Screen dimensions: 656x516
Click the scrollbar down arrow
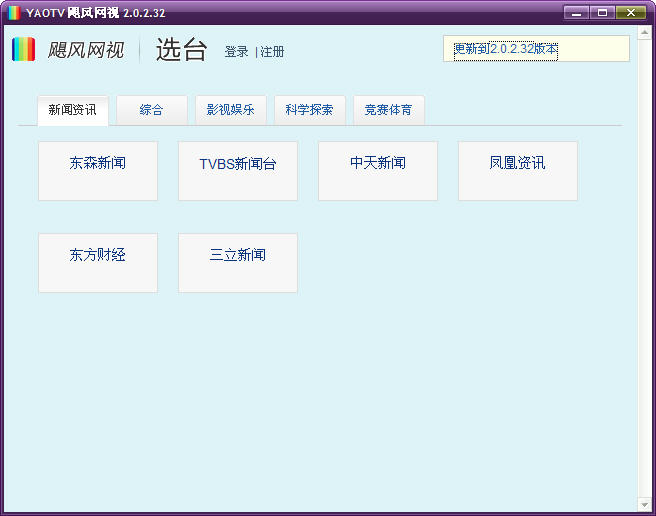(644, 505)
